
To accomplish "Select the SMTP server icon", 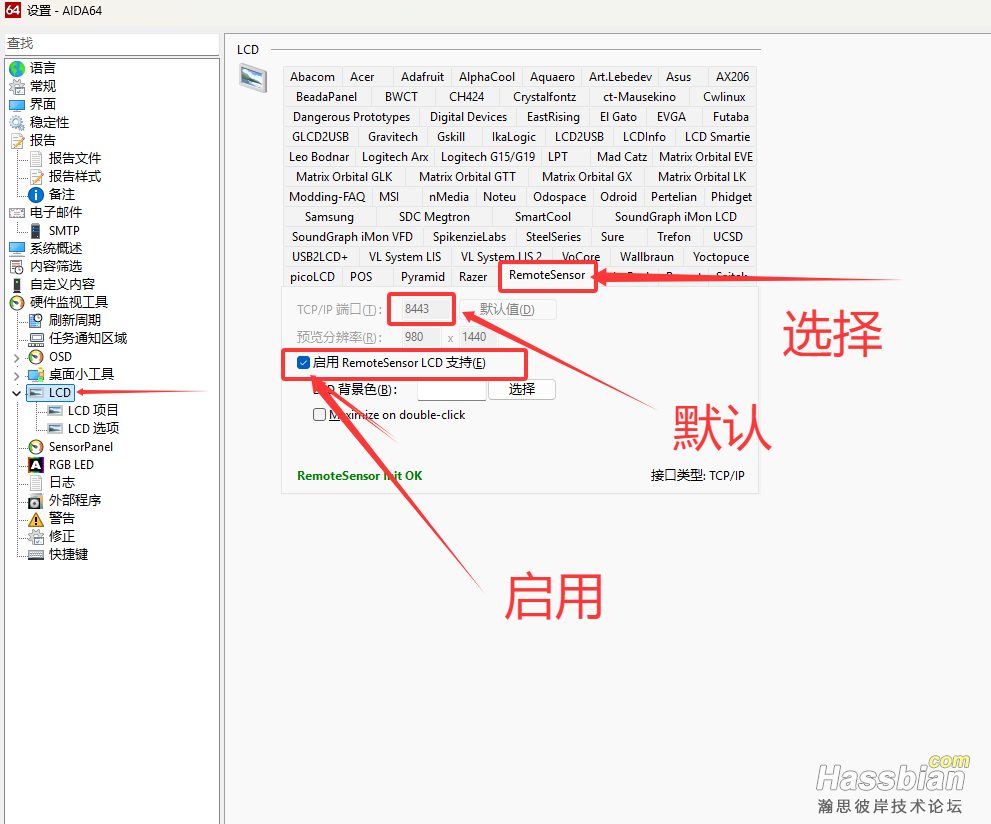I will pos(36,231).
